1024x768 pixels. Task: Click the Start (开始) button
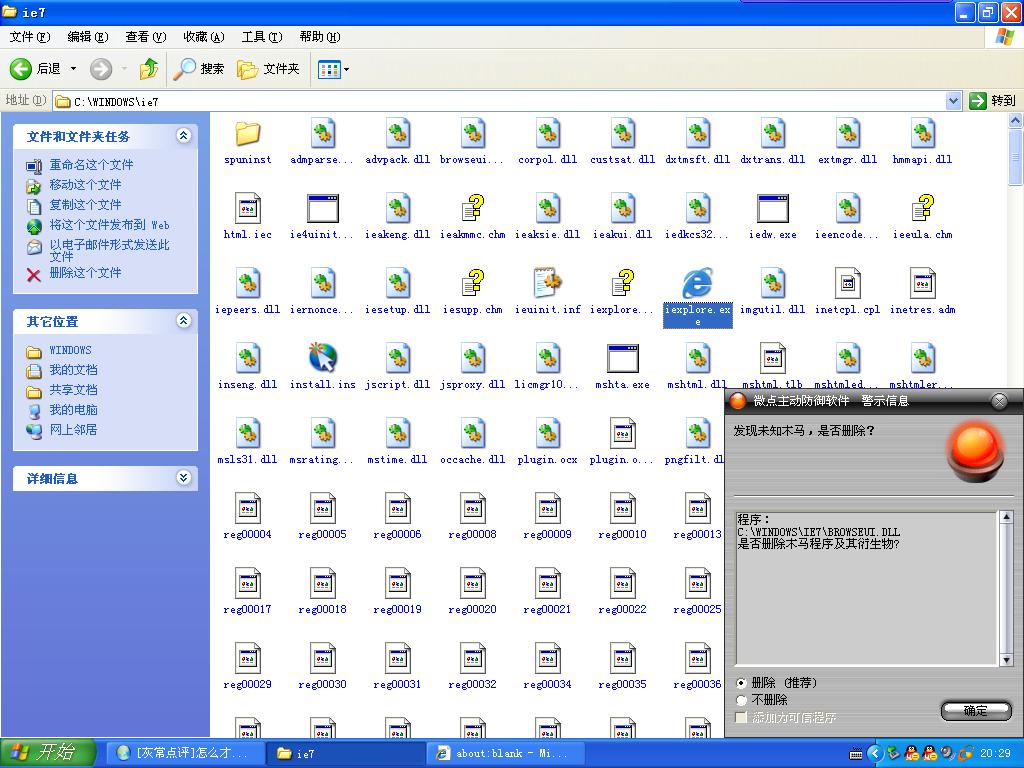tap(49, 753)
